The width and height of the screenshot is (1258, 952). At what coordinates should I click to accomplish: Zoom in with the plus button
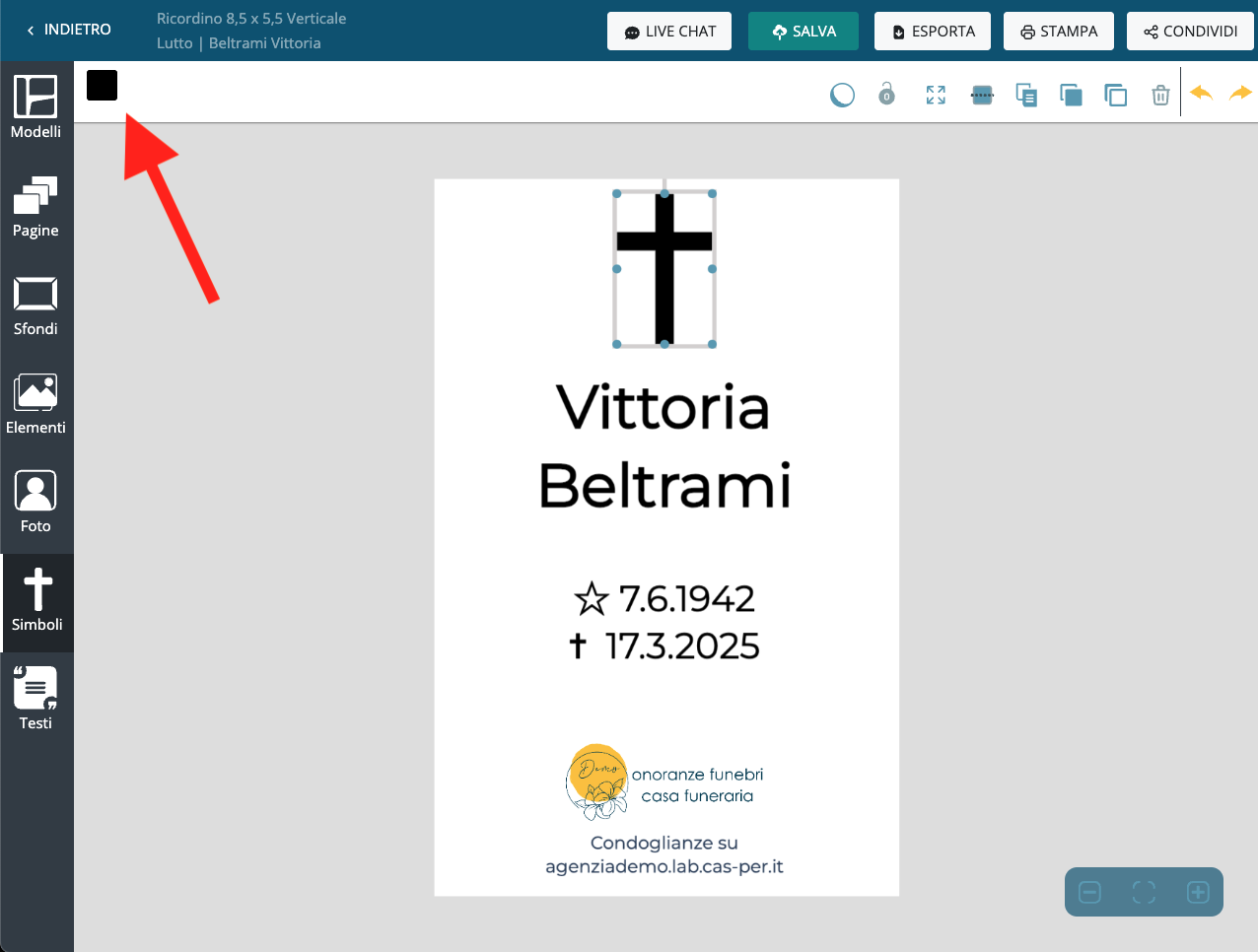1198,893
